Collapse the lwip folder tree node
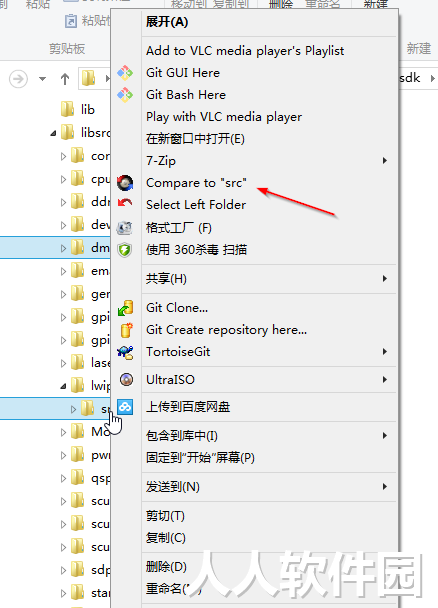 [64, 386]
